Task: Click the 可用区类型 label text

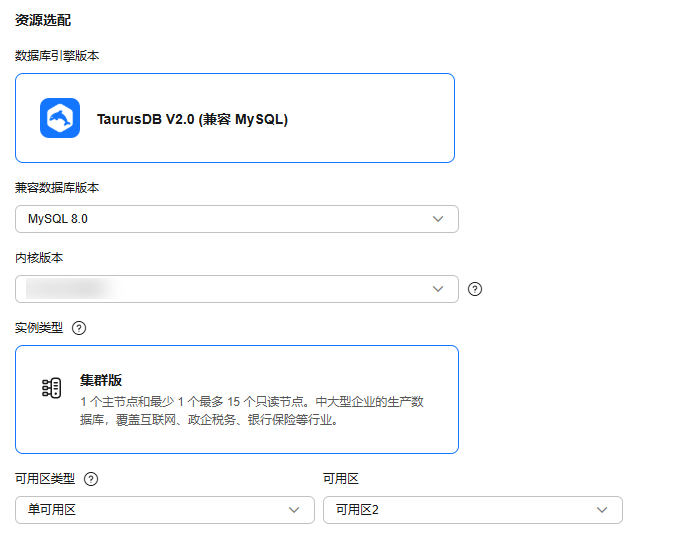Action: (45, 479)
